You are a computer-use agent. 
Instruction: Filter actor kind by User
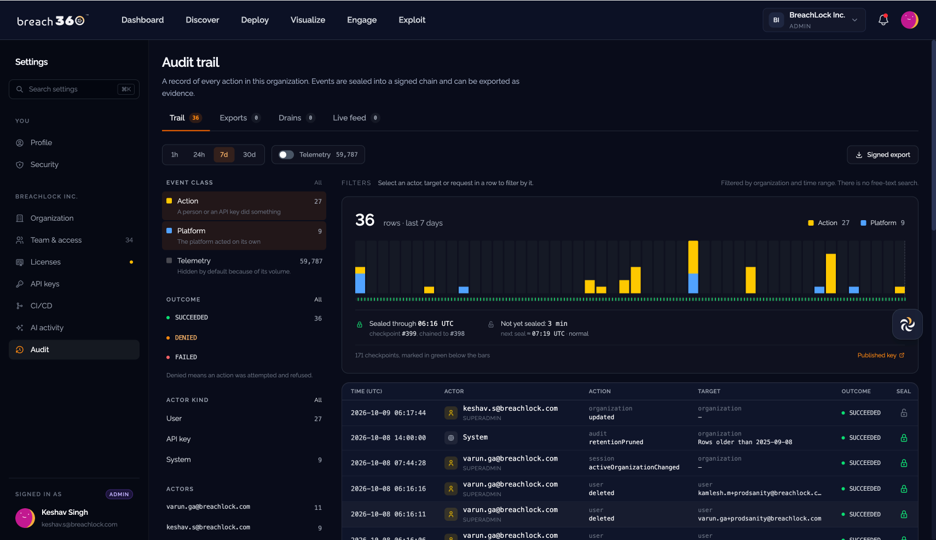tap(244, 418)
